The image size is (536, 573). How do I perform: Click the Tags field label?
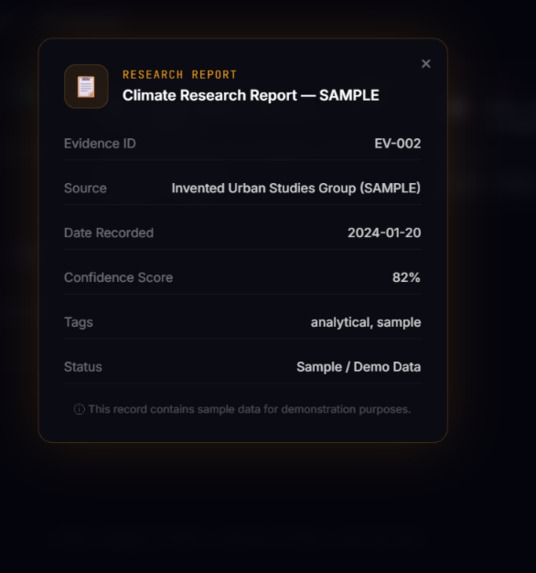tap(79, 322)
